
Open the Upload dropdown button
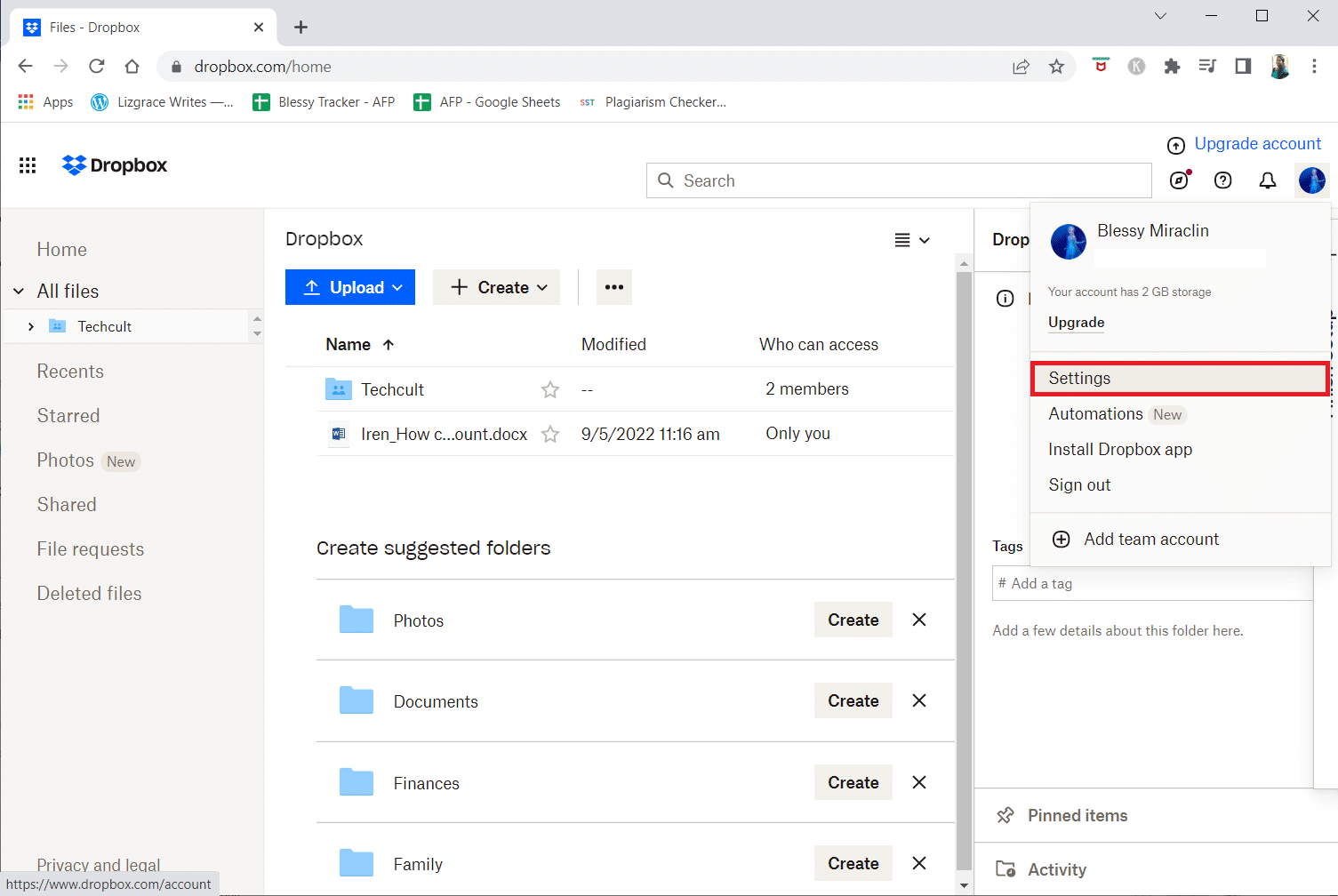pyautogui.click(x=350, y=287)
